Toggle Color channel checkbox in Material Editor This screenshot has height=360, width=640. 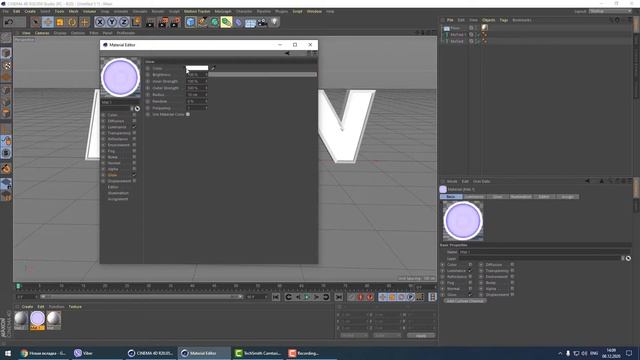[134, 115]
